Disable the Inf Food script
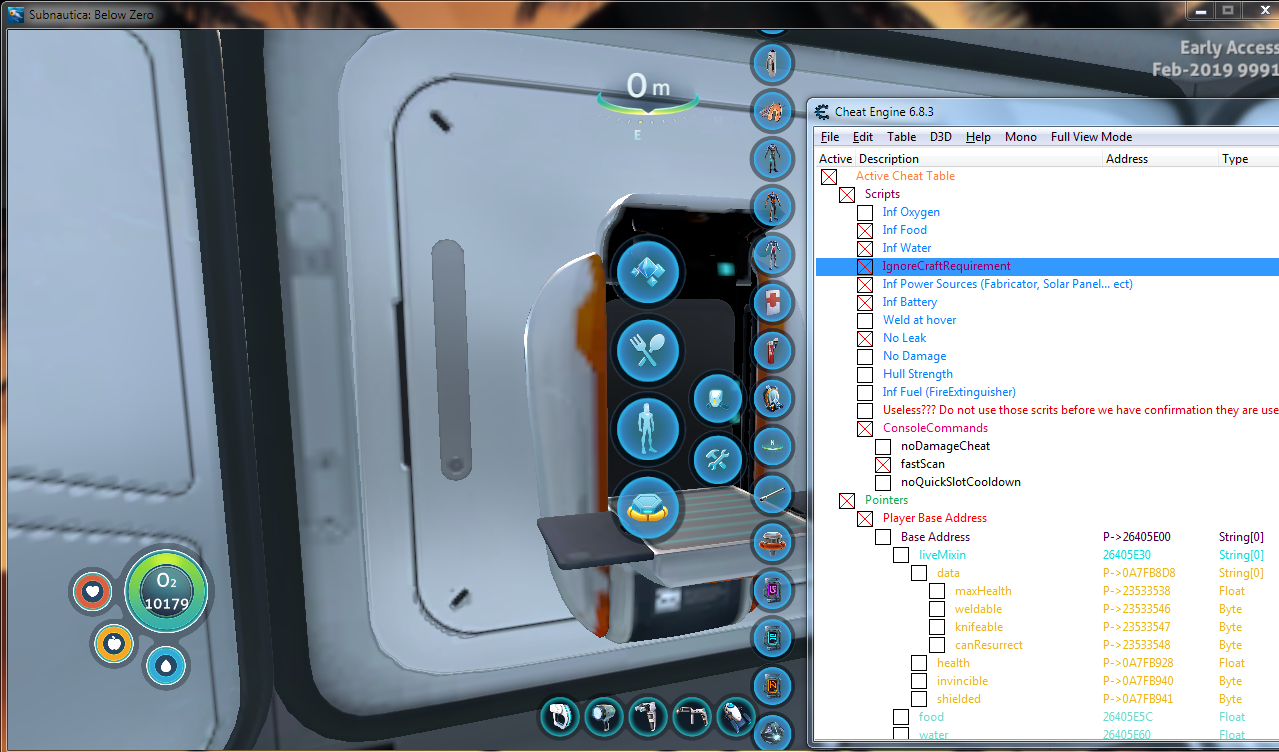This screenshot has width=1279, height=752. pos(865,230)
